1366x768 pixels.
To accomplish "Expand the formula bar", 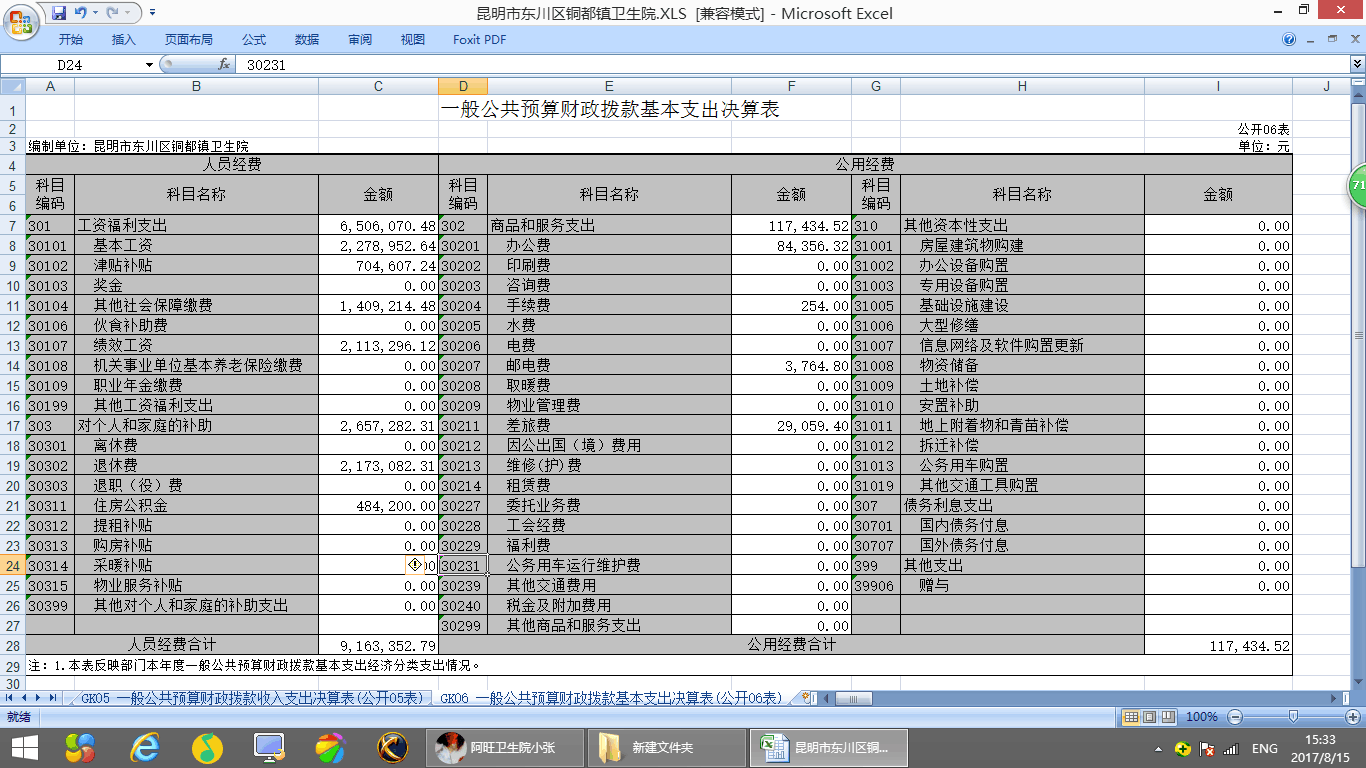I will pyautogui.click(x=1357, y=64).
